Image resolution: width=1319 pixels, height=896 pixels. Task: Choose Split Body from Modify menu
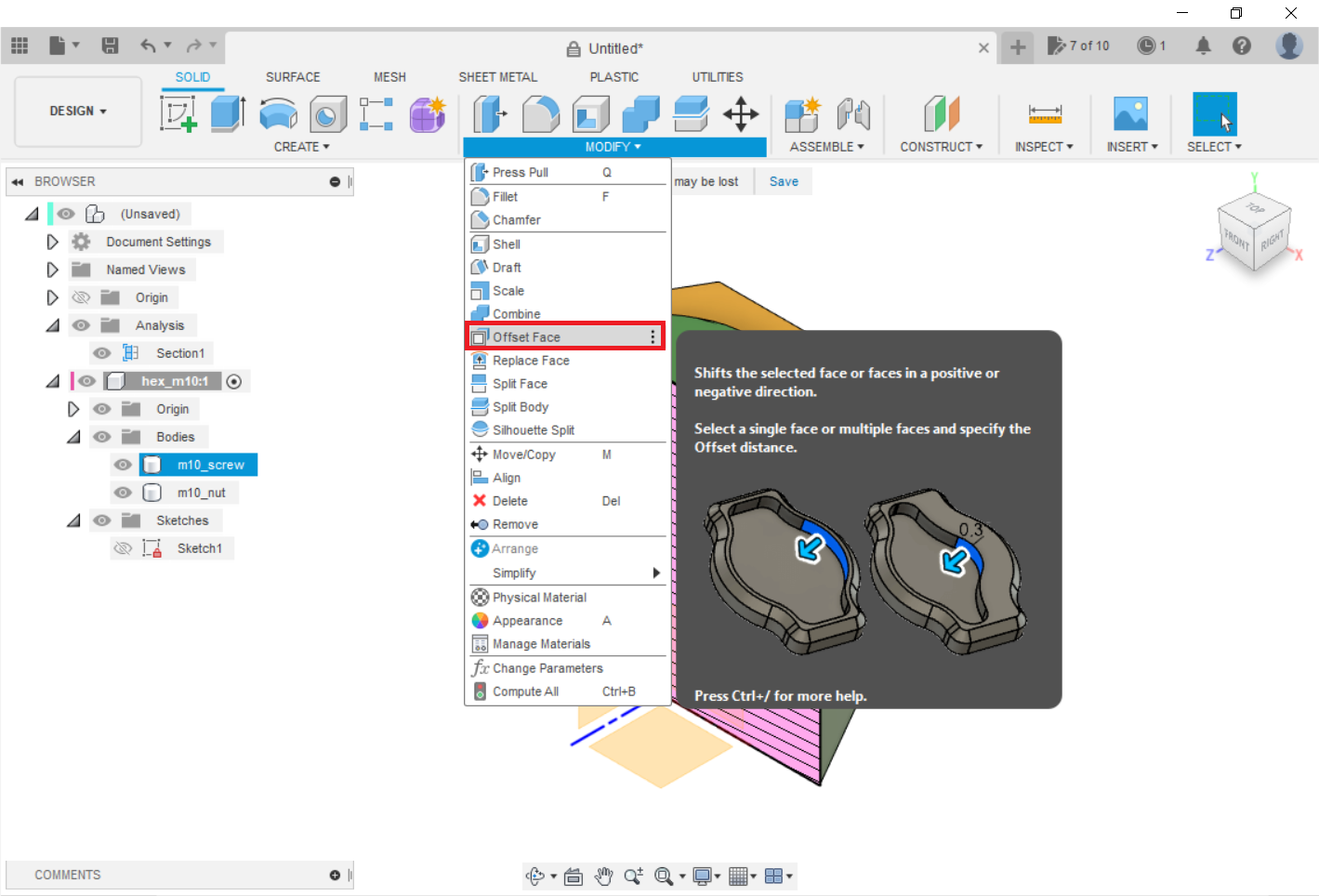pos(521,407)
